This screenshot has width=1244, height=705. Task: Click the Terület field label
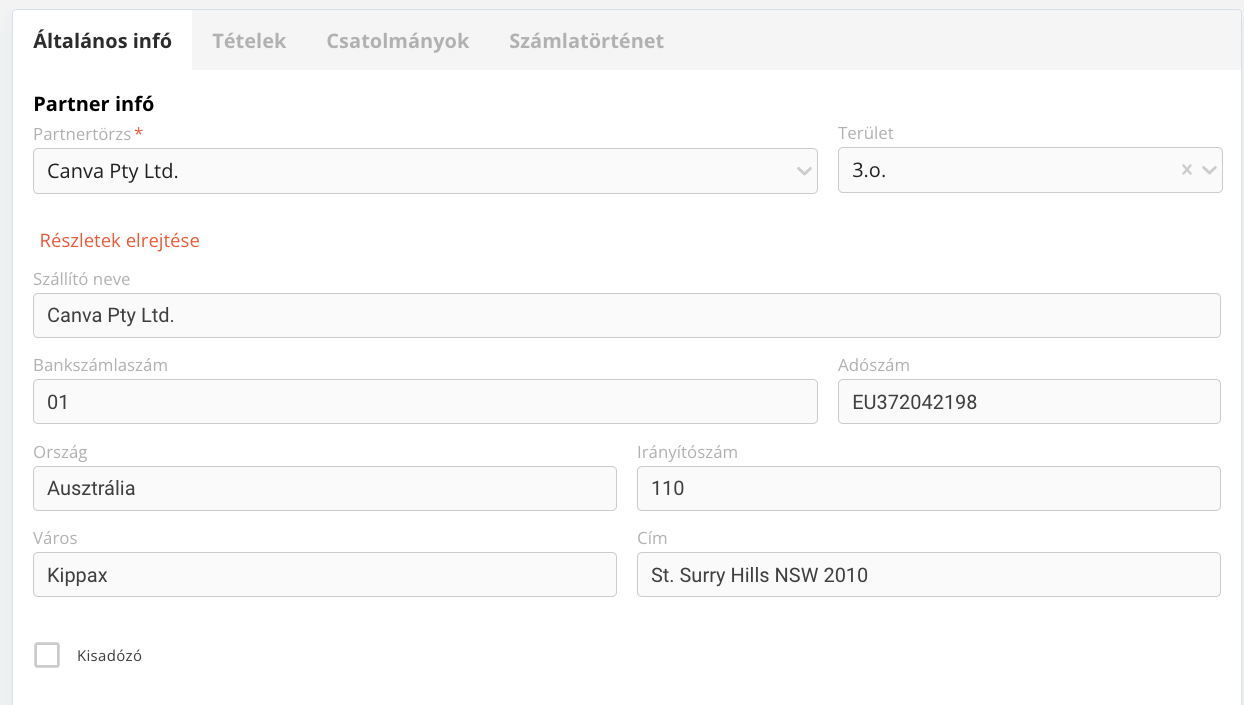pos(866,133)
